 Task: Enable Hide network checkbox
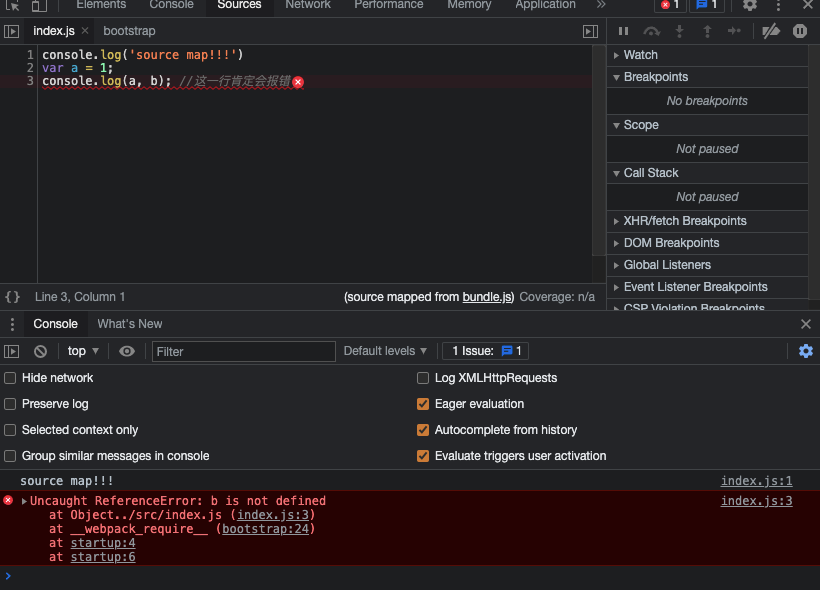click(10, 378)
